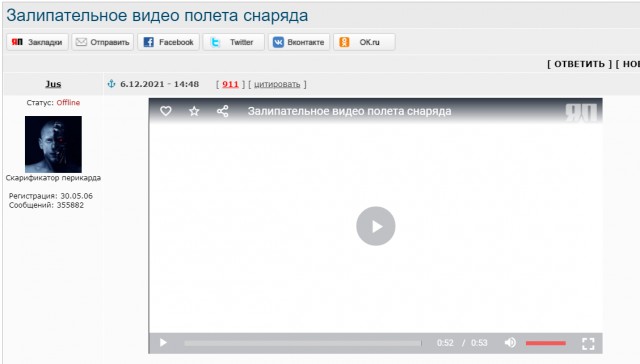The width and height of the screenshot is (640, 364).
Task: Share via the OK.ru button
Action: [364, 42]
